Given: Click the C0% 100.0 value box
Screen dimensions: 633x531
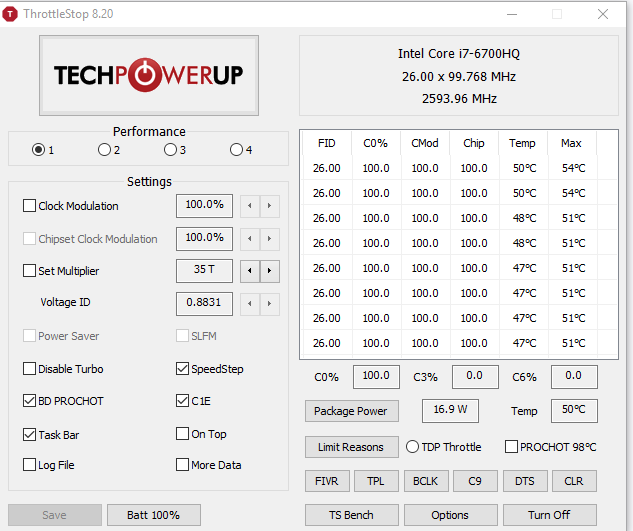Looking at the screenshot, I should click(x=376, y=377).
